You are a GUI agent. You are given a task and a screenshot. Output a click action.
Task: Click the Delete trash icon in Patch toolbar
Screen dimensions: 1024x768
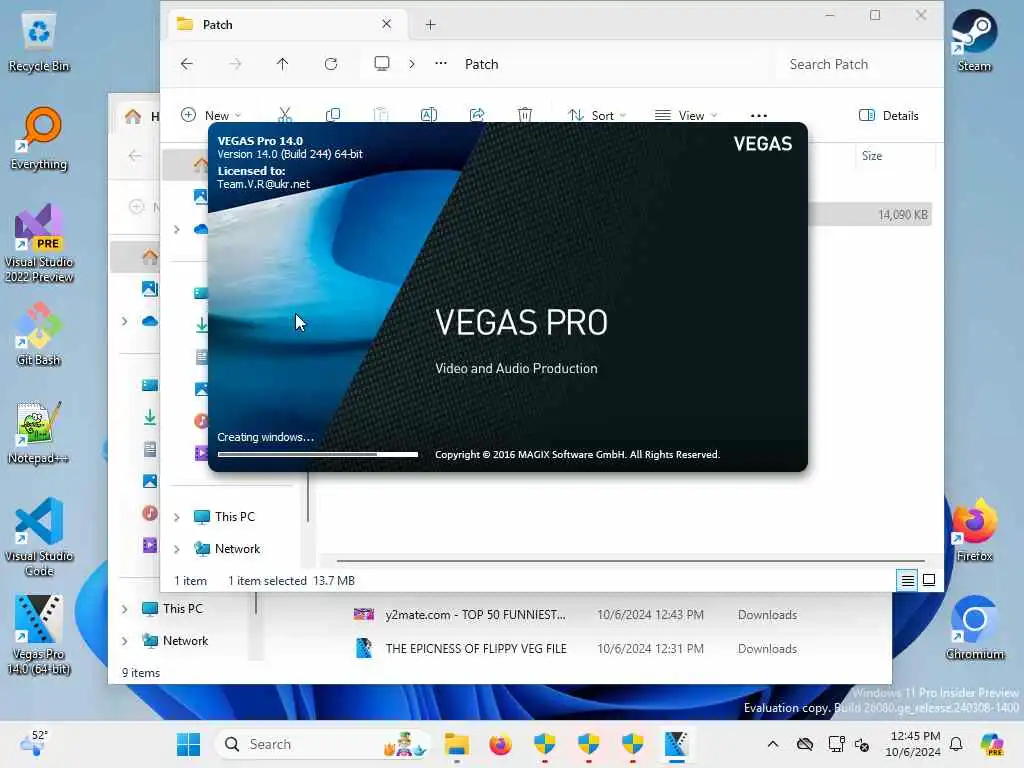pyautogui.click(x=524, y=115)
